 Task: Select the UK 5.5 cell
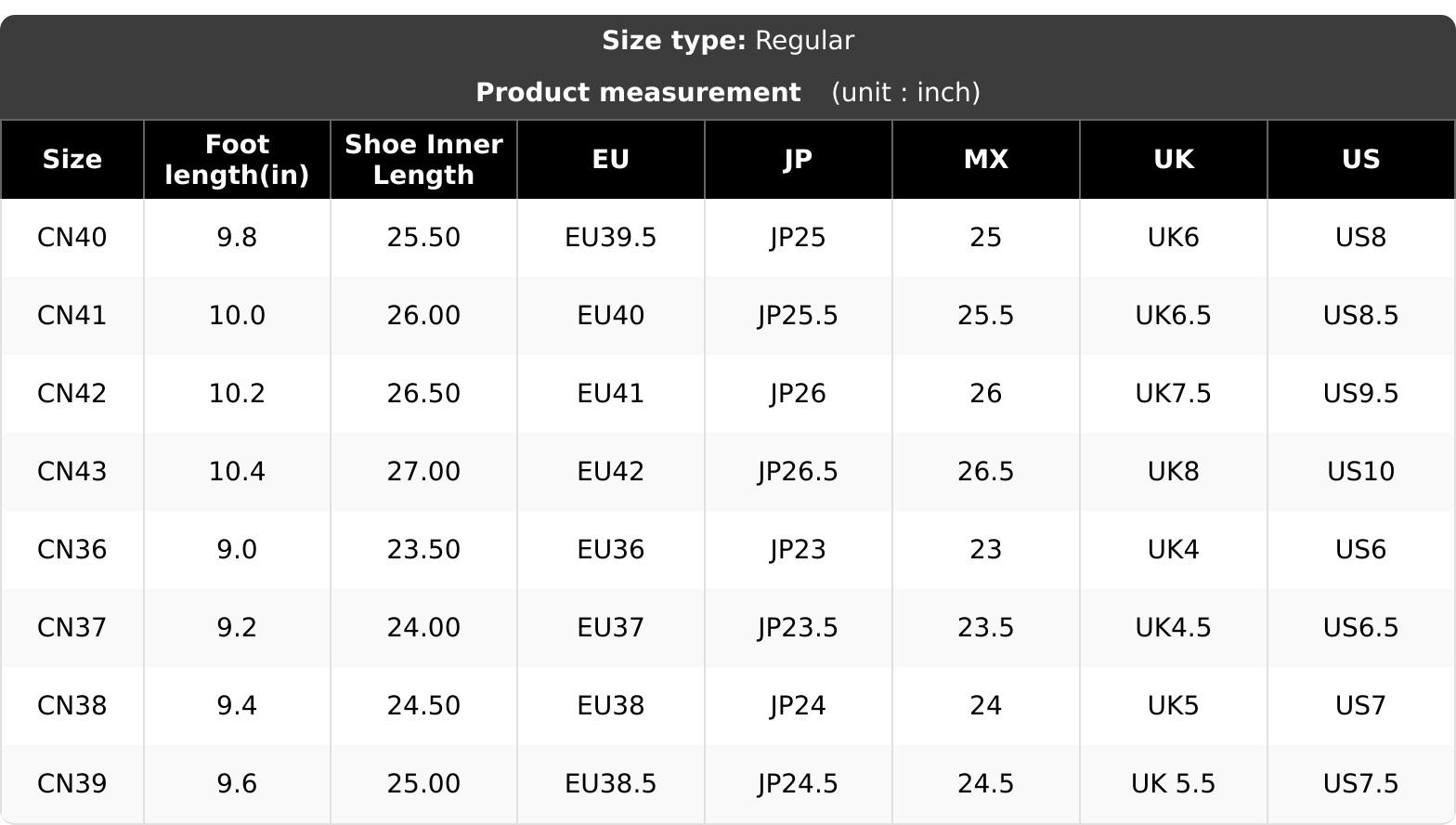pyautogui.click(x=1174, y=784)
